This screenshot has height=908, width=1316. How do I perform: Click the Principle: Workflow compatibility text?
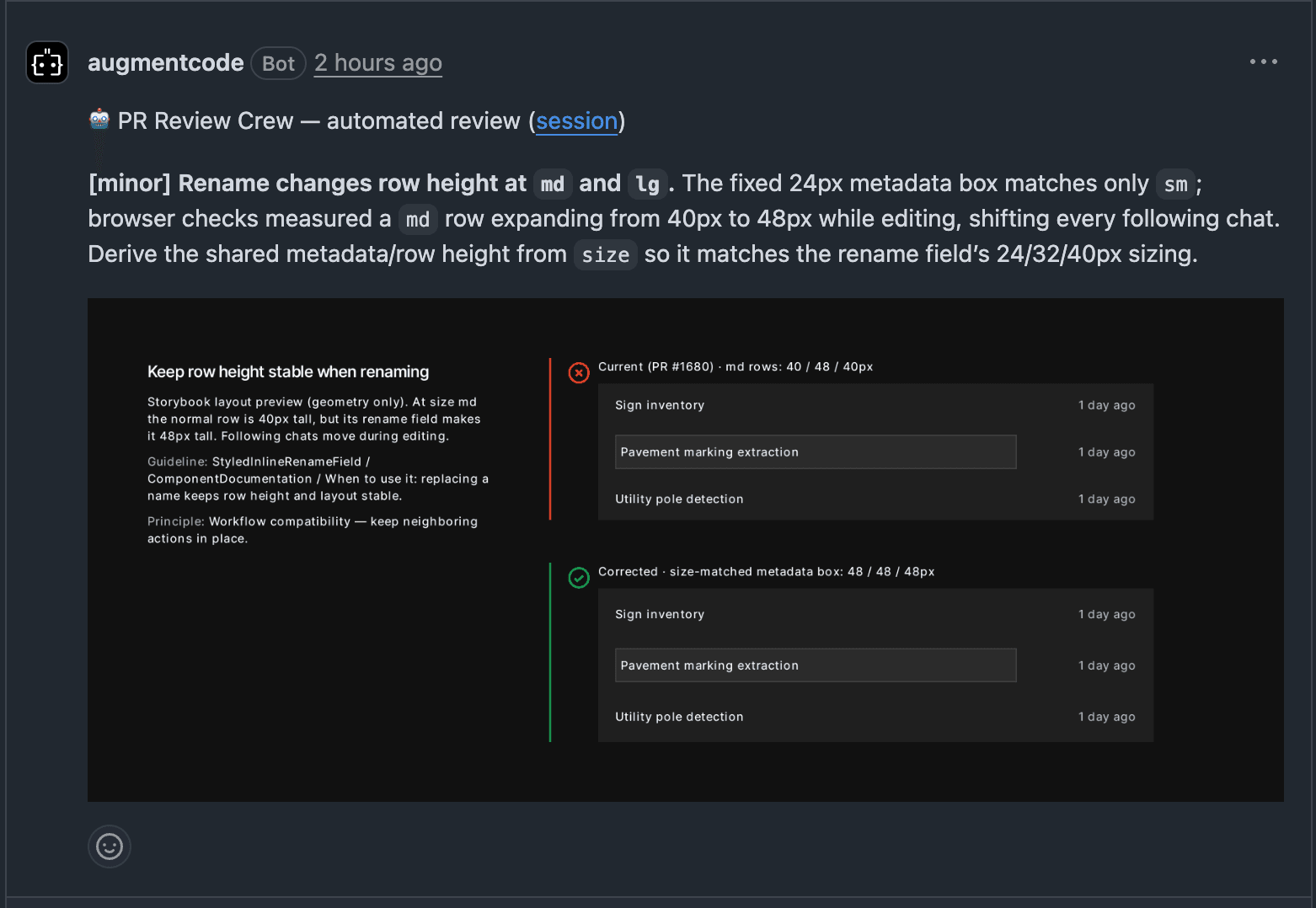click(313, 530)
